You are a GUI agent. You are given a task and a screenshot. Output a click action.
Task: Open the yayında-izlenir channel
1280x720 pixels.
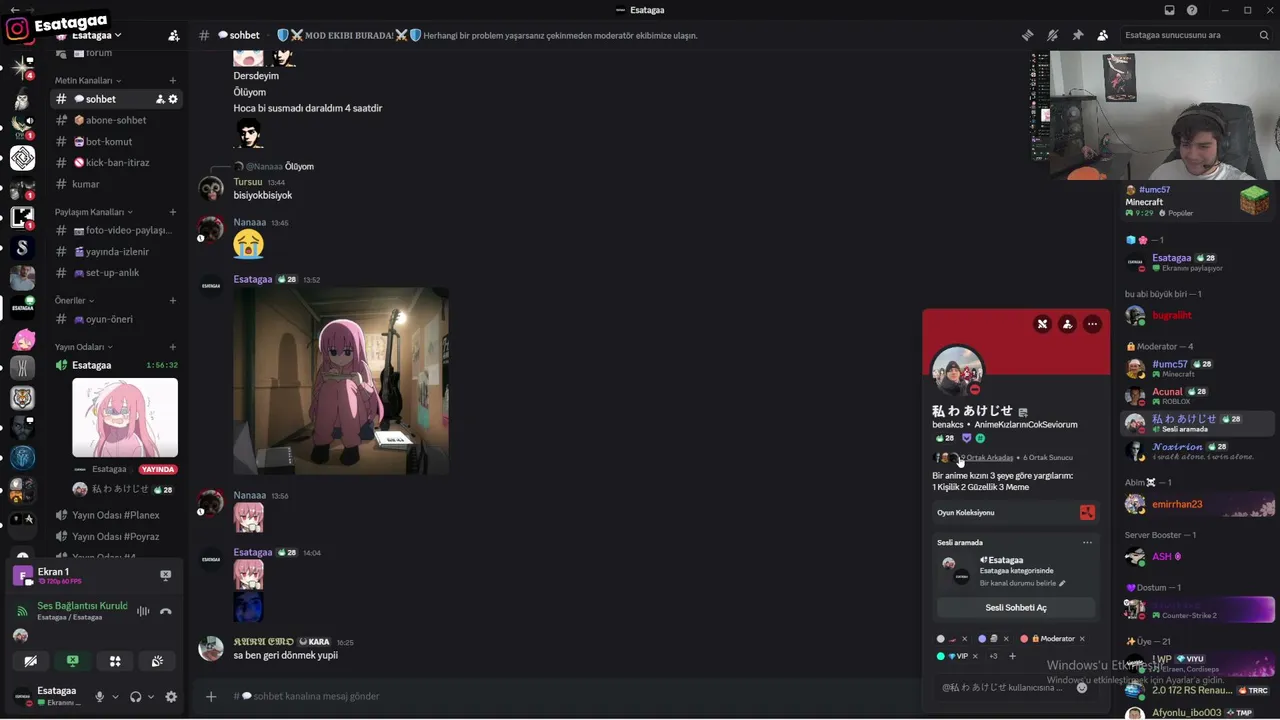[x=116, y=251]
